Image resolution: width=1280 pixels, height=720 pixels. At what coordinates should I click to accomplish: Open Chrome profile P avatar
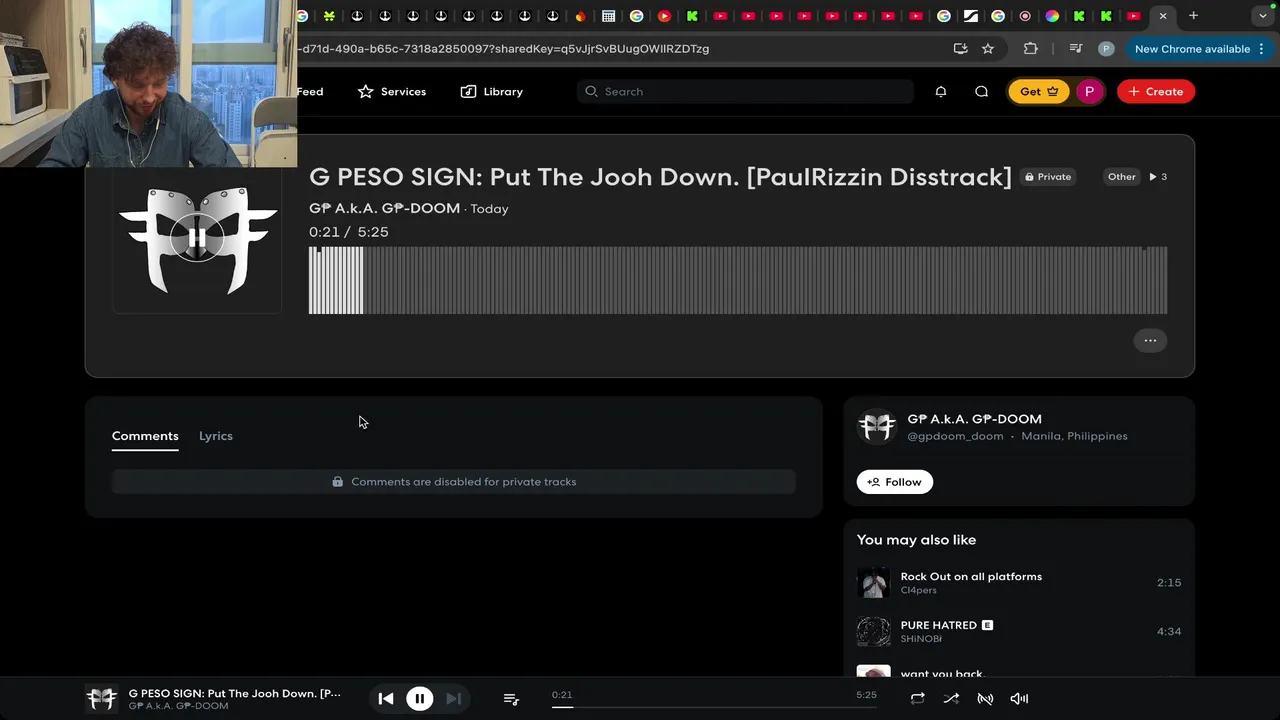point(1106,48)
